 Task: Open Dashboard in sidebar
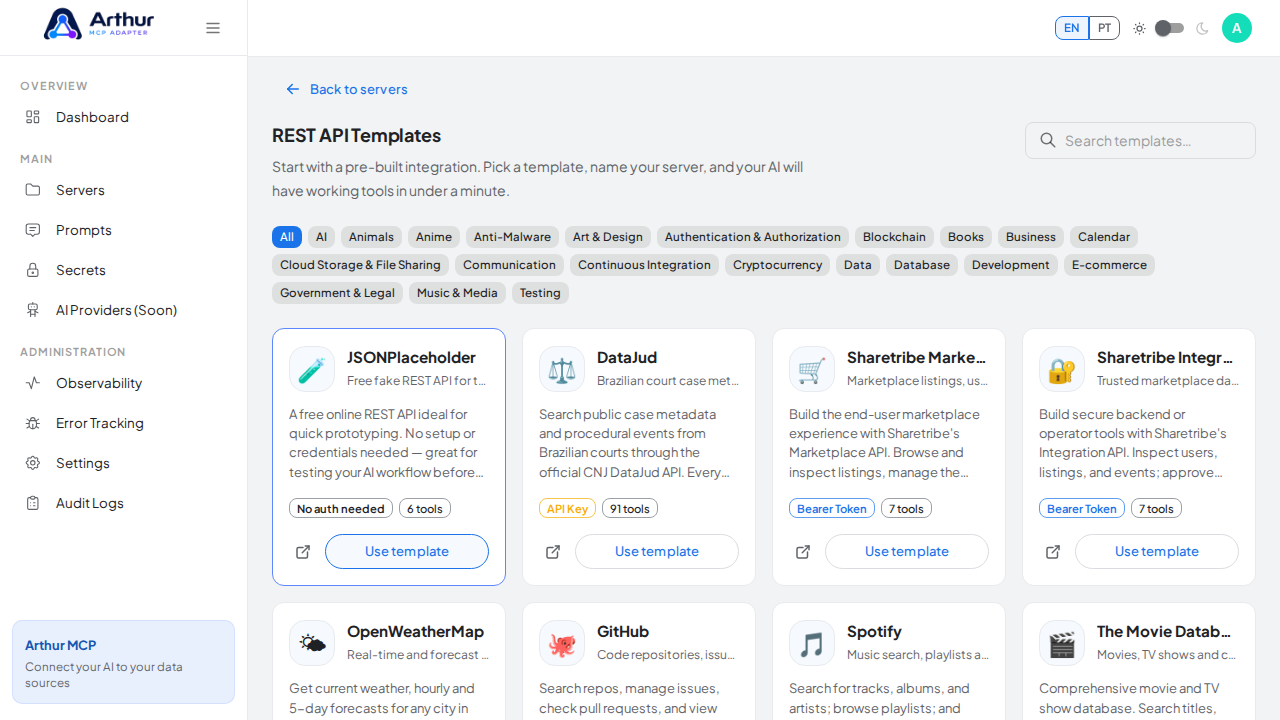coord(124,117)
